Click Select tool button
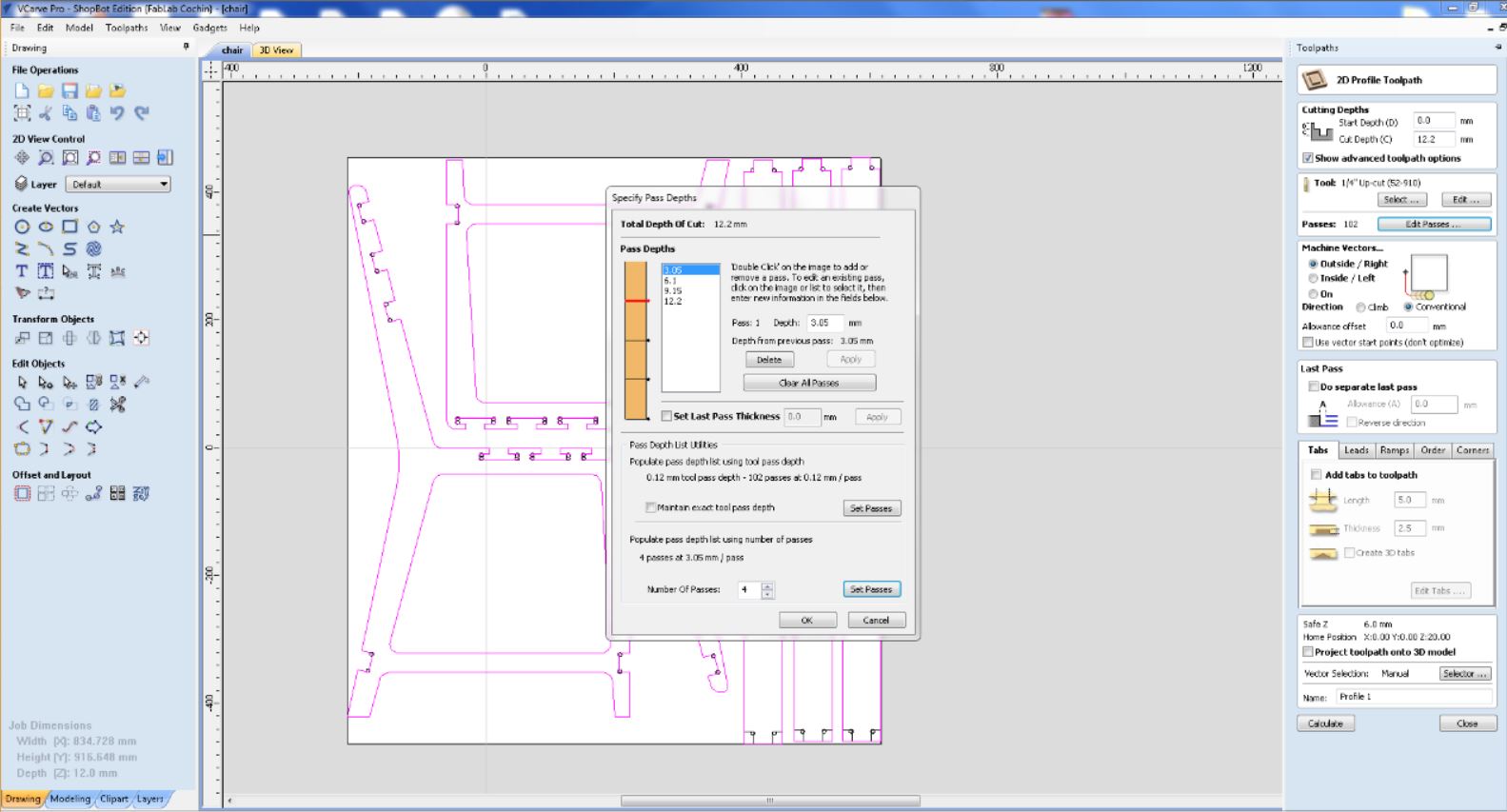The width and height of the screenshot is (1507, 812). [1401, 200]
